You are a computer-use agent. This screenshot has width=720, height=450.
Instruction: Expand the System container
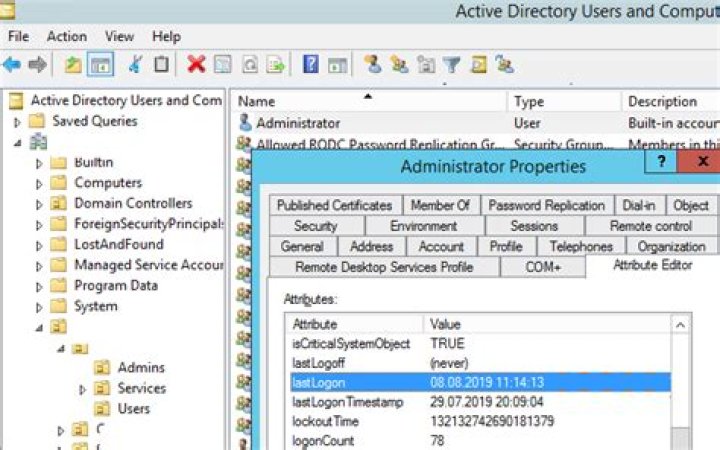pos(39,308)
